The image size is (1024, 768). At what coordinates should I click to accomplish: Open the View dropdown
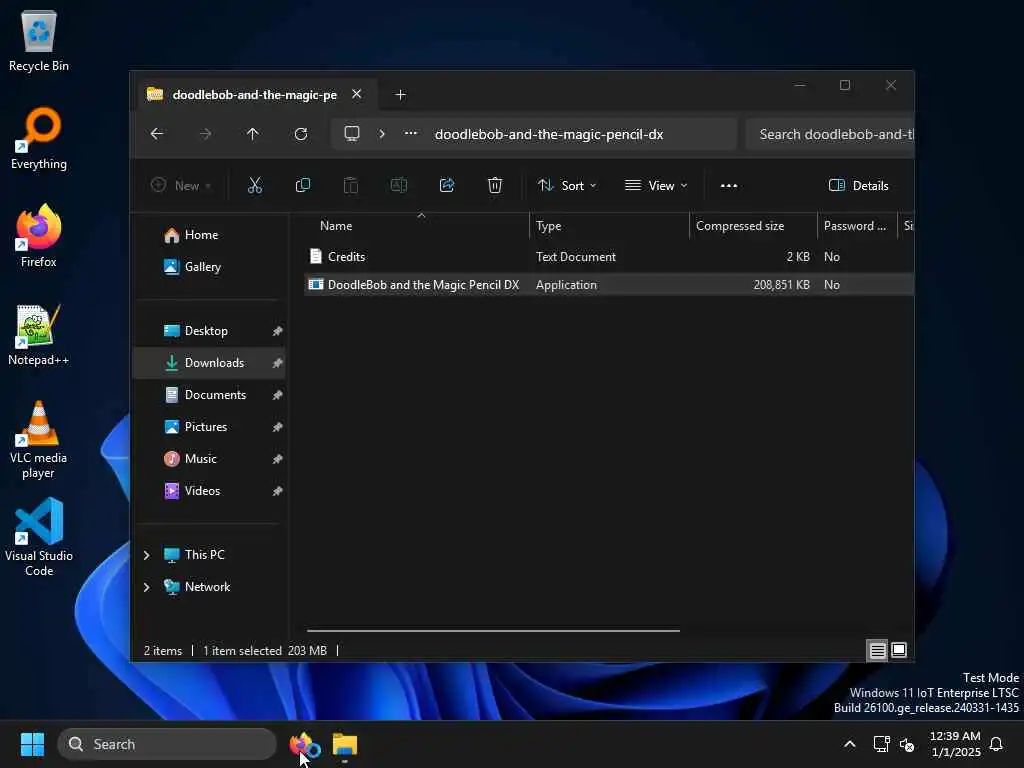point(656,185)
